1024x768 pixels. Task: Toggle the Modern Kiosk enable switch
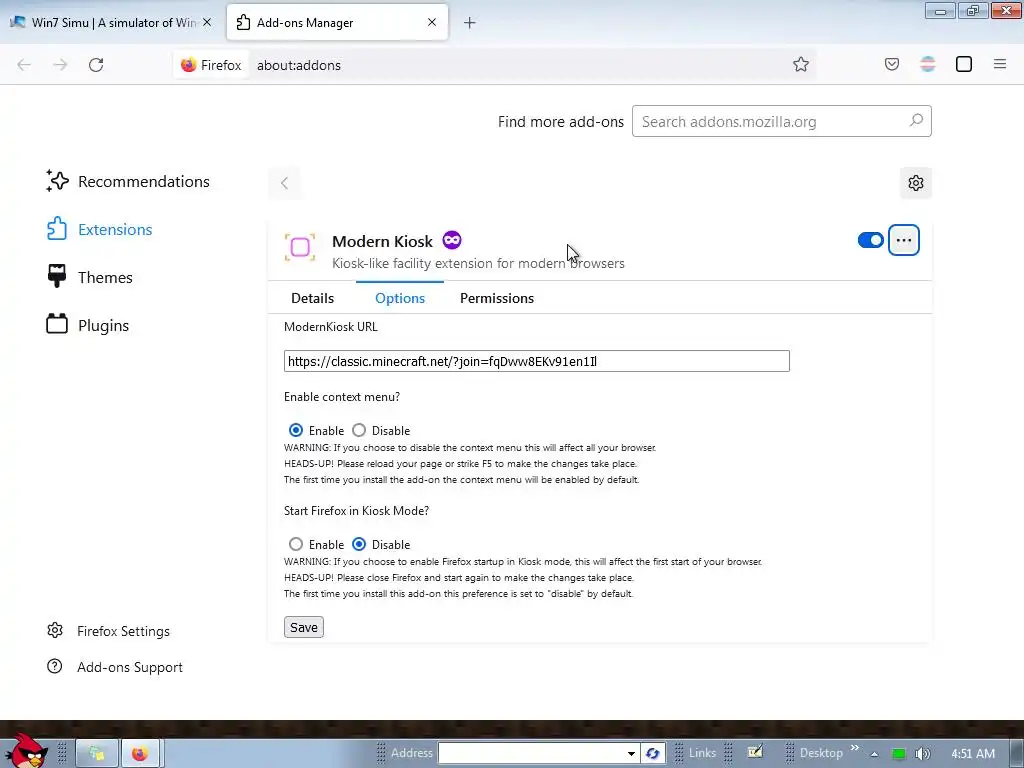pyautogui.click(x=871, y=240)
